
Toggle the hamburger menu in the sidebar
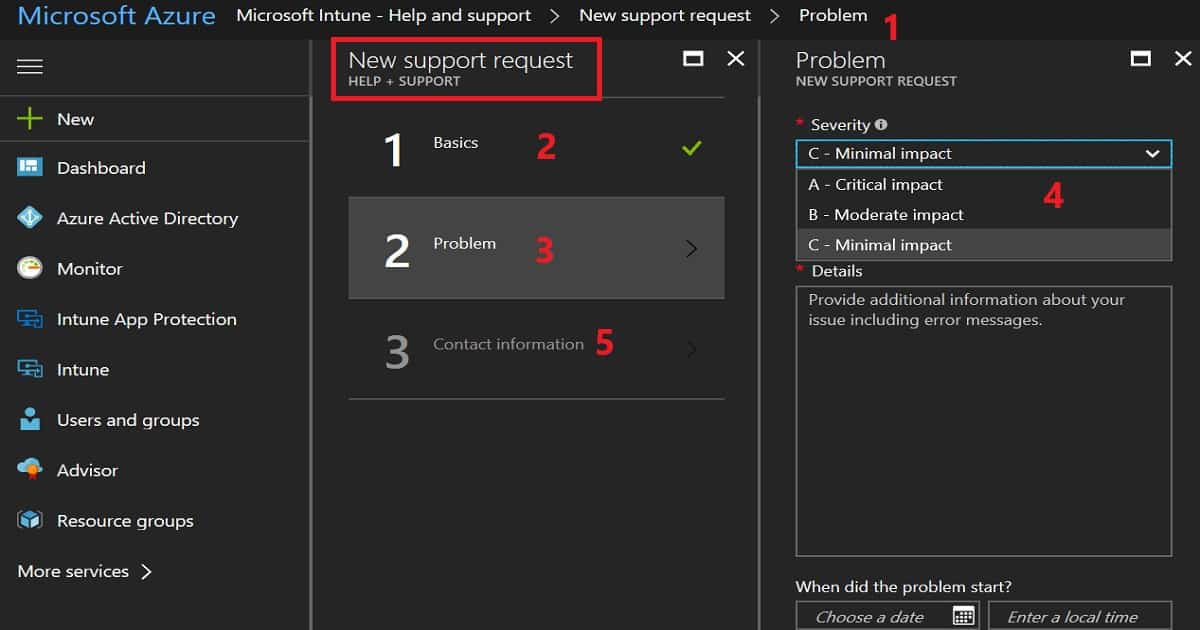[30, 67]
